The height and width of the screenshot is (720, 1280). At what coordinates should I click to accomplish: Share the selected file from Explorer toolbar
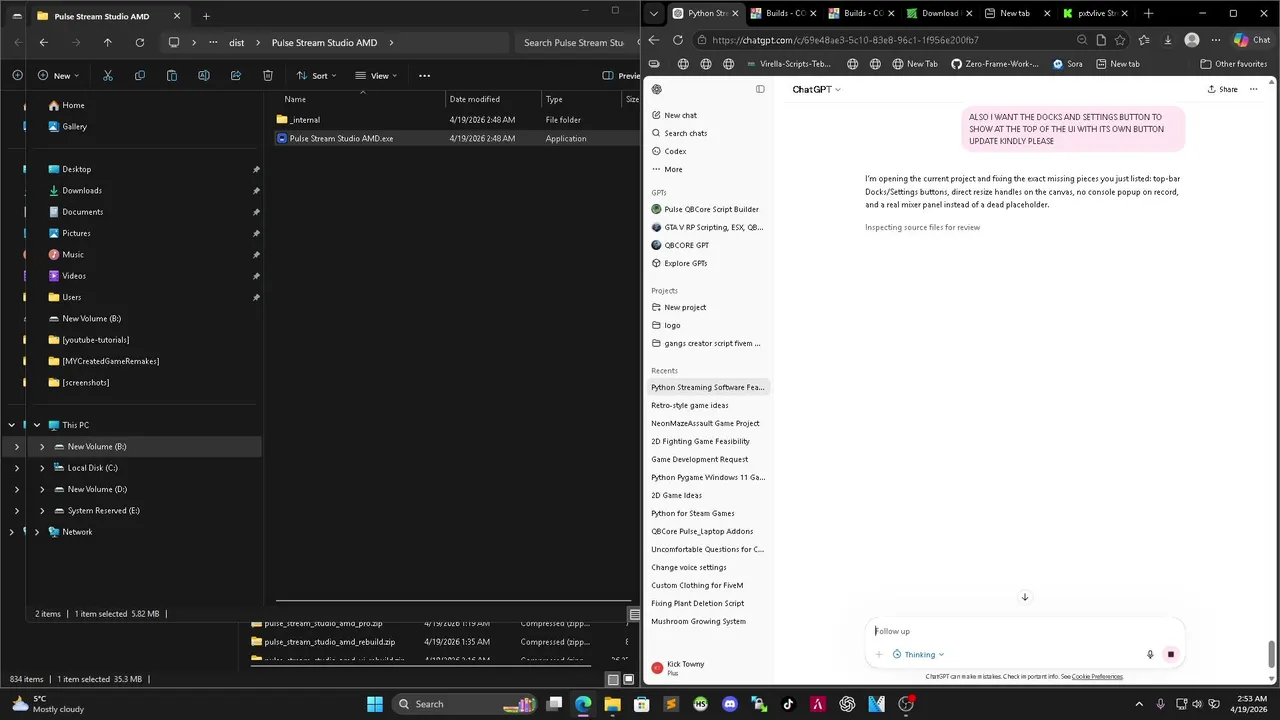coord(236,76)
